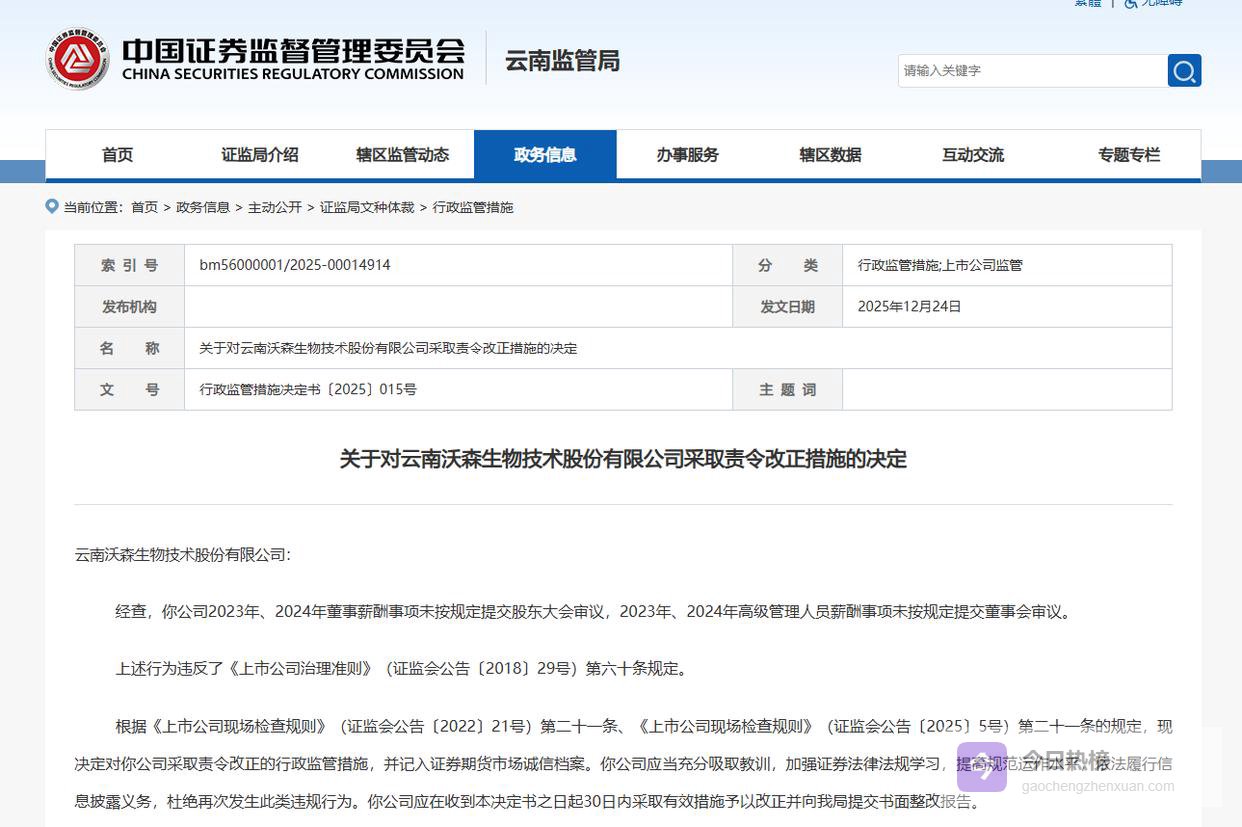
Task: Click the CSRC round red logo
Action: click(x=77, y=59)
